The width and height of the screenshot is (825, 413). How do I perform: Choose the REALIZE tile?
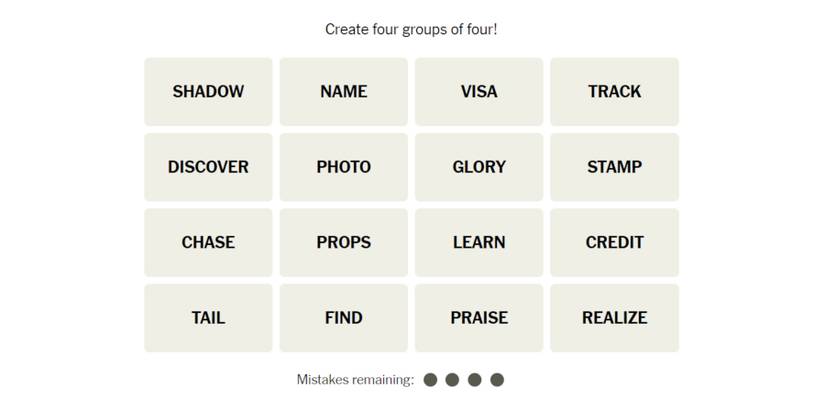(x=614, y=318)
